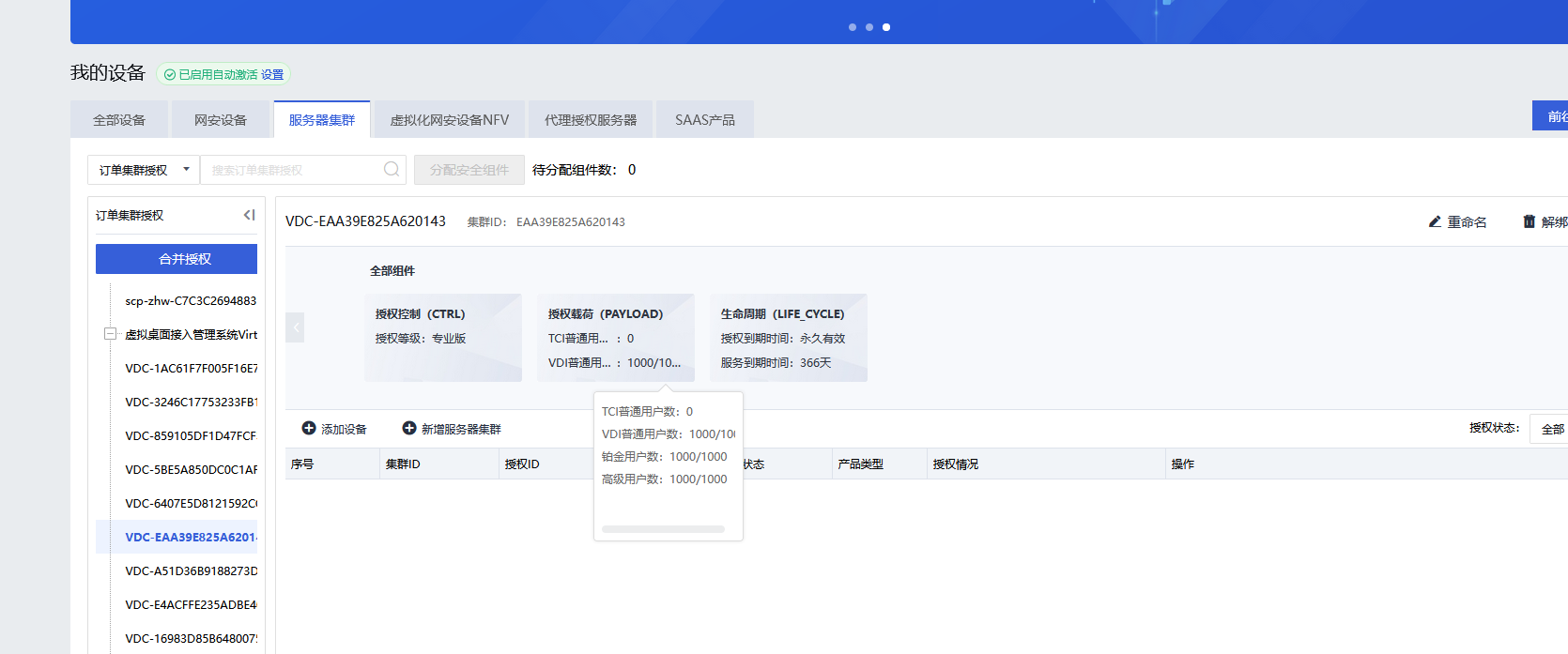
Task: Collapse the 订单集群授权 side panel
Action: point(249,215)
